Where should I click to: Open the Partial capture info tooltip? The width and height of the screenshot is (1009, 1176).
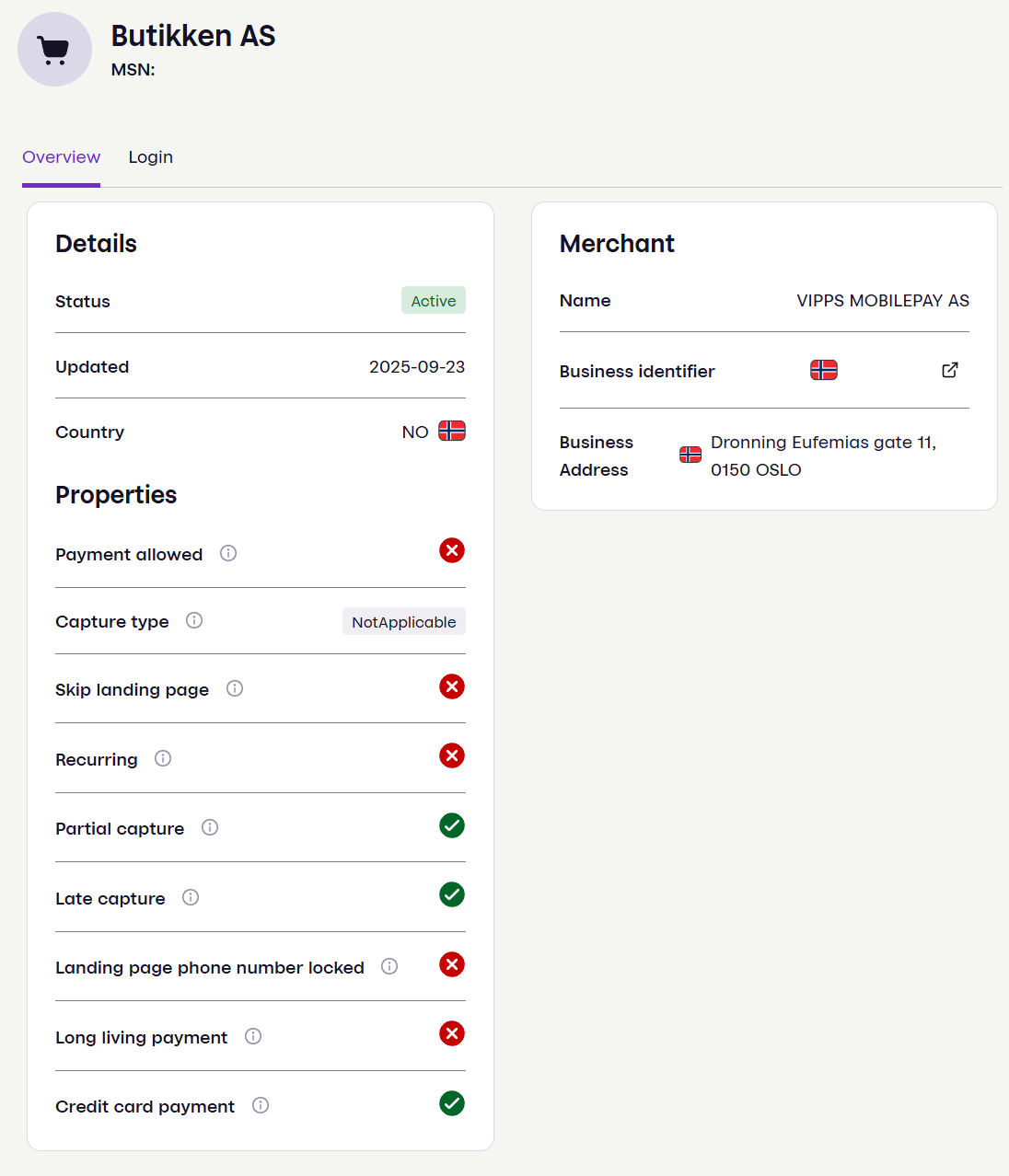click(210, 827)
